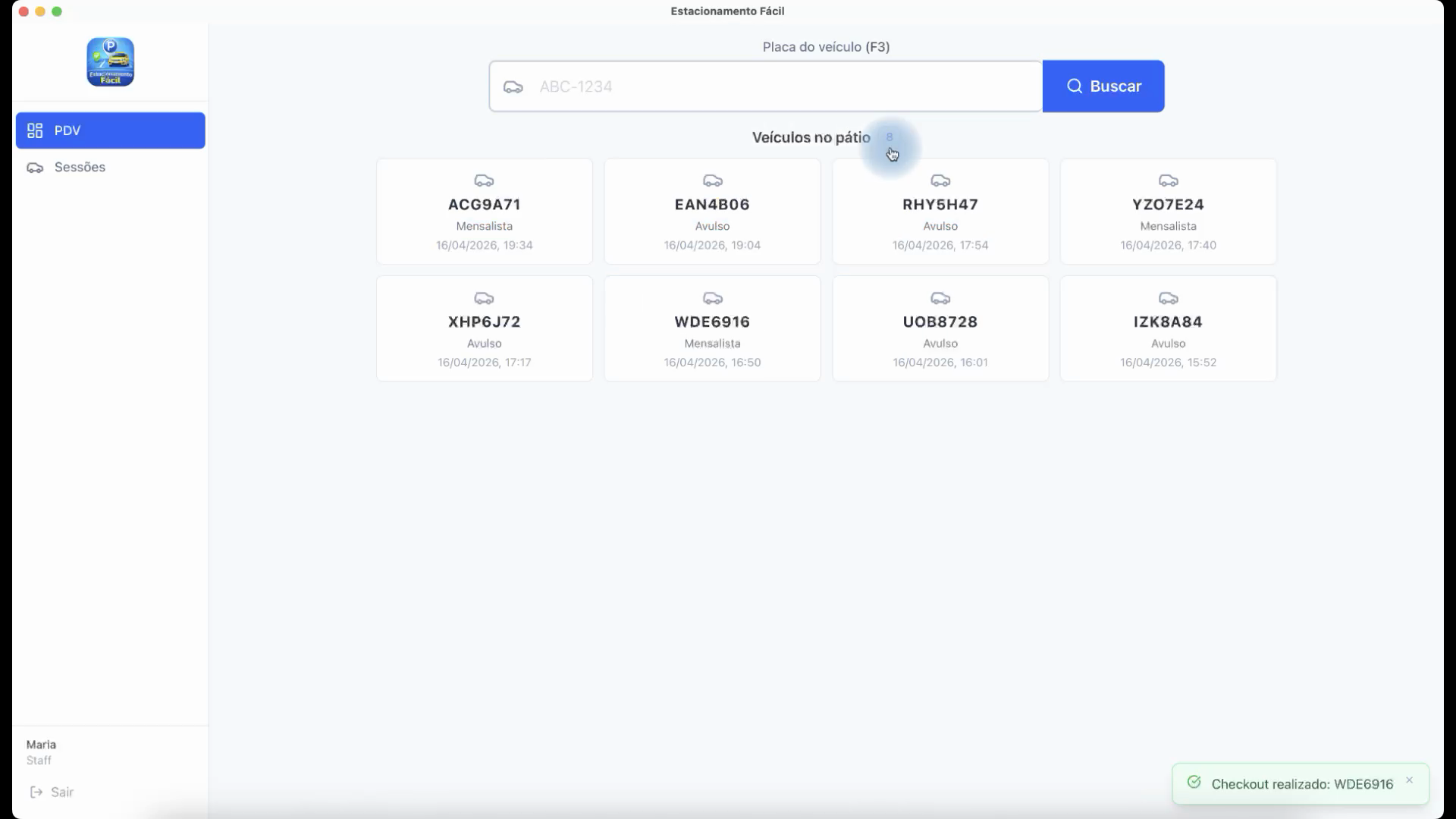Click the 16/04/2026, 15:52 timestamp

[1168, 362]
